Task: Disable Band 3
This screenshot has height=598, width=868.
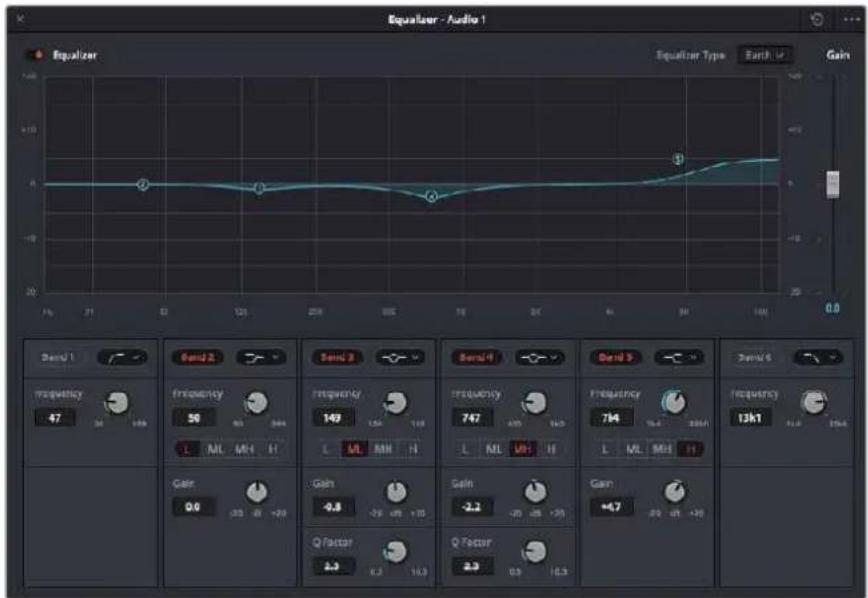Action: point(337,357)
